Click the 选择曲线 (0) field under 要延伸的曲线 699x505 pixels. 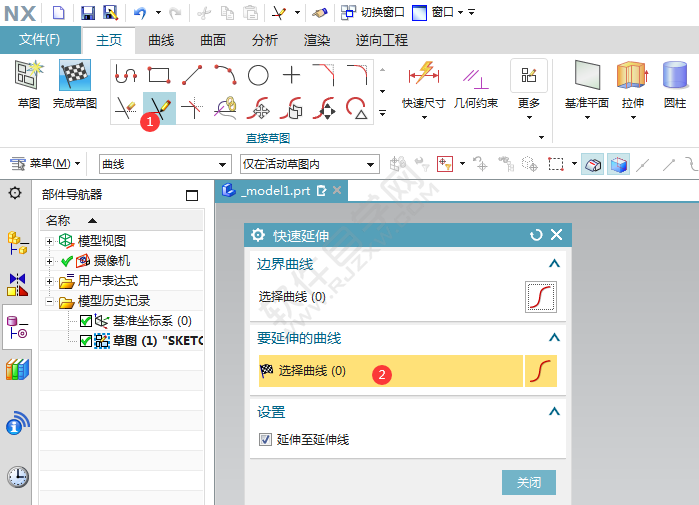coord(390,371)
